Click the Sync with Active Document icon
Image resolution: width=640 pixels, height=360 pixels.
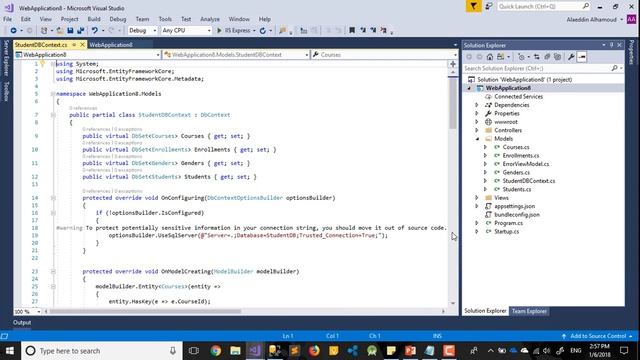[536, 57]
